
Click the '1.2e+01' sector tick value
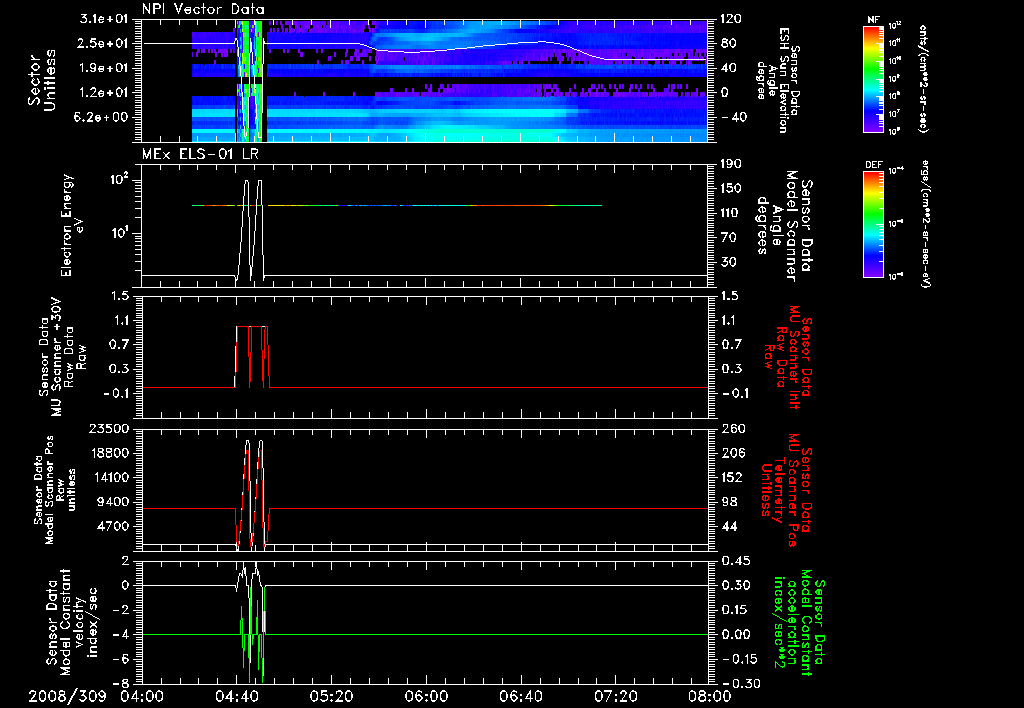click(106, 93)
